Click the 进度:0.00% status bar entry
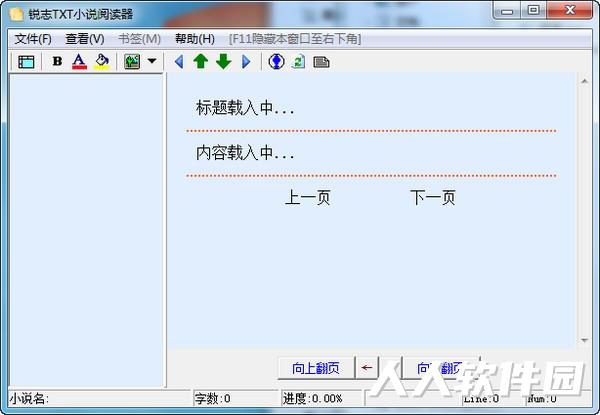 (321, 399)
